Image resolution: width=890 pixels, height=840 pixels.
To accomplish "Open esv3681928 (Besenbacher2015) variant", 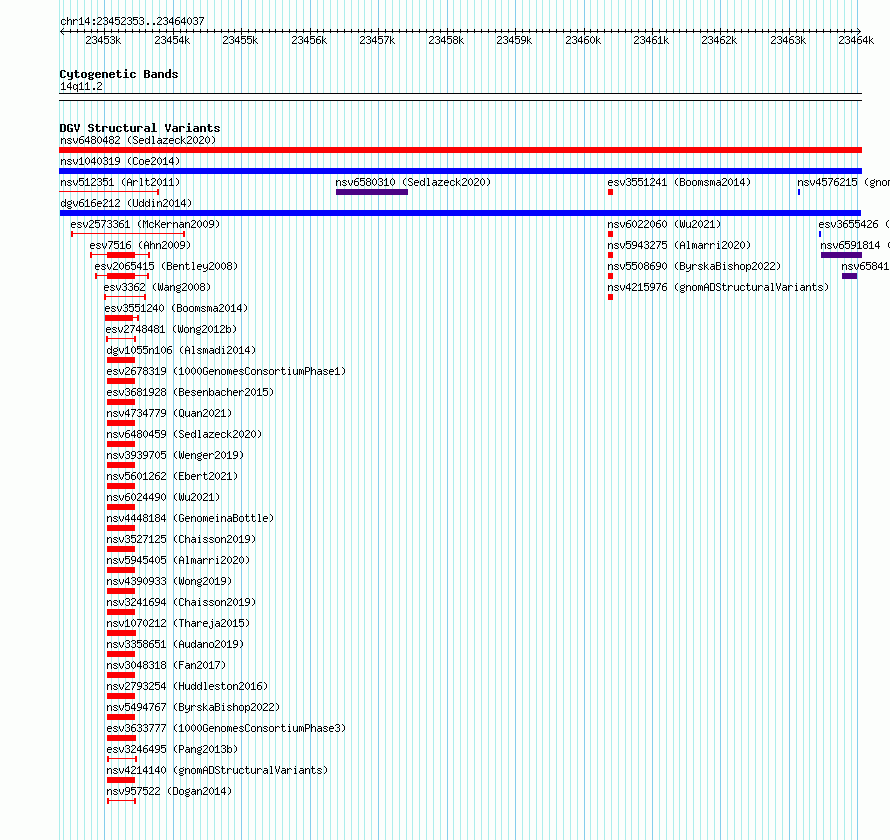I will point(190,392).
